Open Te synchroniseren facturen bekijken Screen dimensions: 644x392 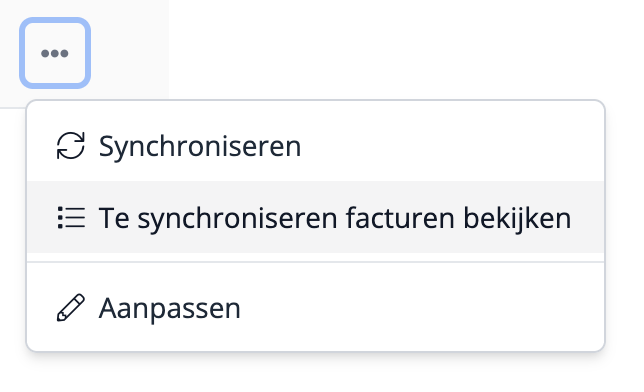315,217
